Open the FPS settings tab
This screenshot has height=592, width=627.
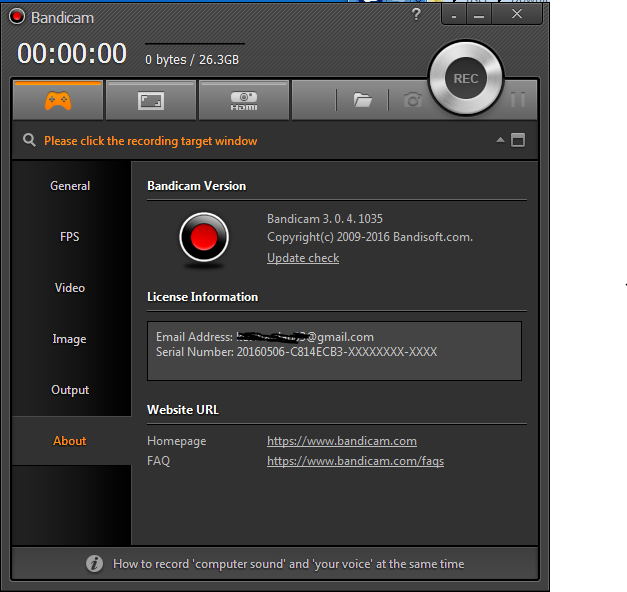tap(70, 237)
